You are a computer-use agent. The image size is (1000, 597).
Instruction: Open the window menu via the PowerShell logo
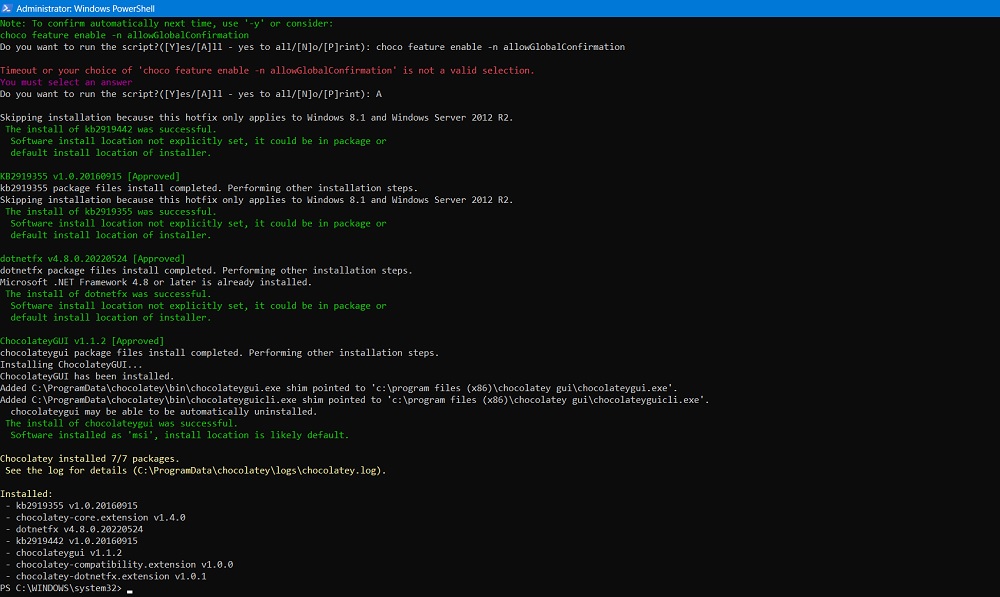coord(8,6)
